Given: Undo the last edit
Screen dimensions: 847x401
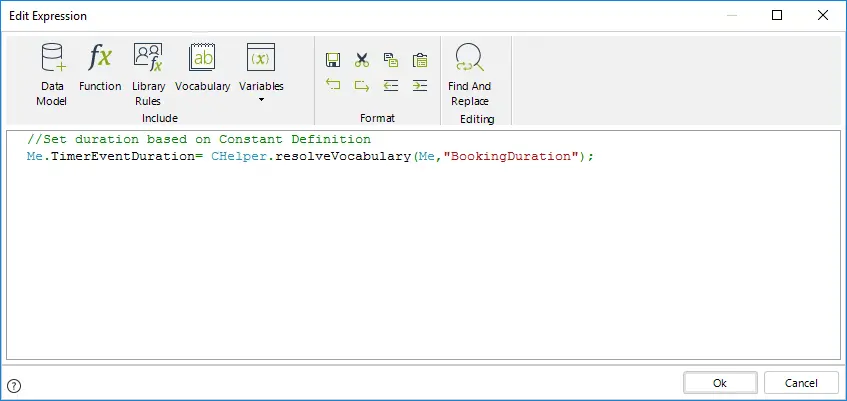Looking at the screenshot, I should tap(333, 85).
